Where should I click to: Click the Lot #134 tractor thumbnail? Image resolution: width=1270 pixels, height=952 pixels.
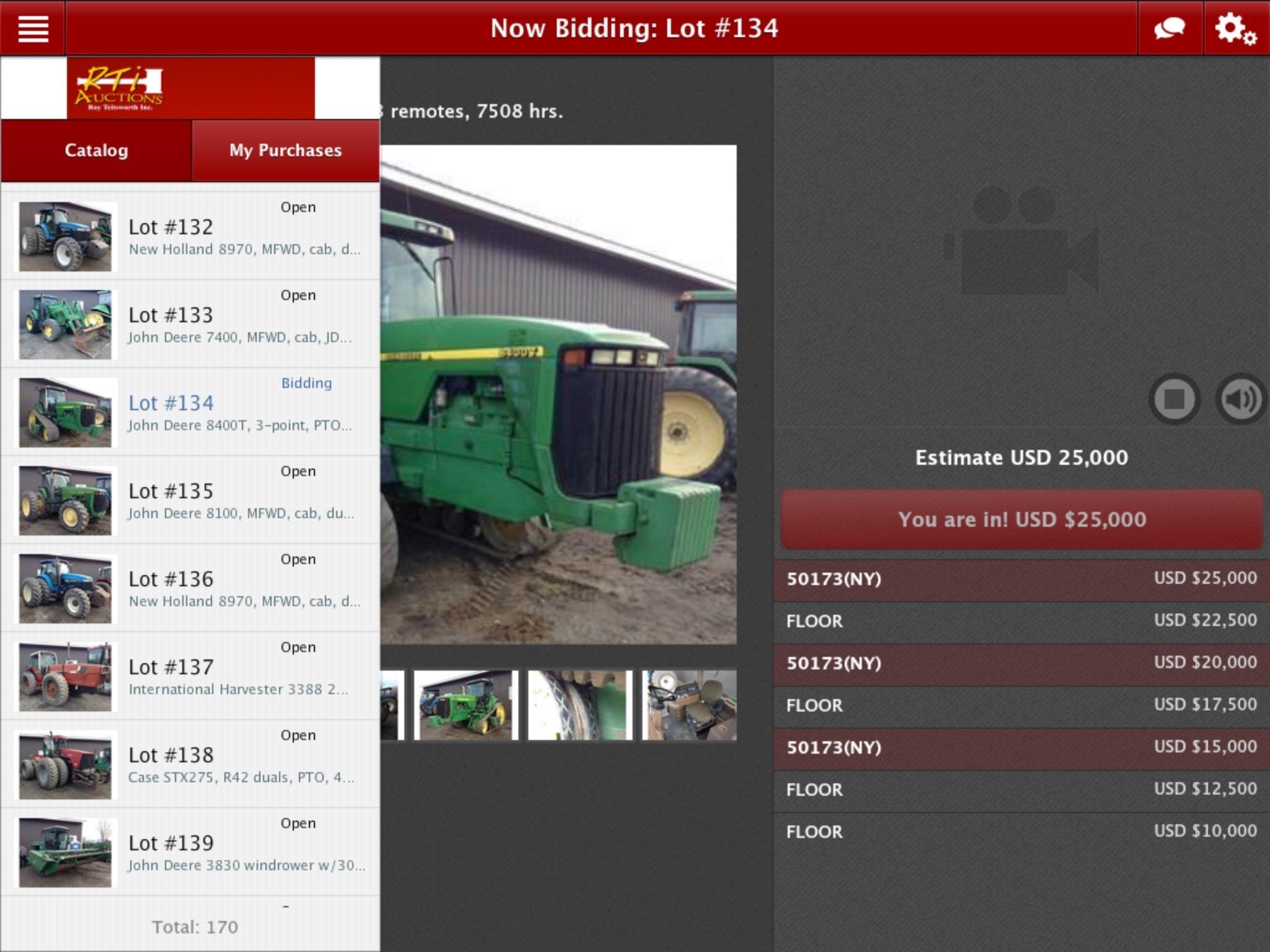point(65,413)
